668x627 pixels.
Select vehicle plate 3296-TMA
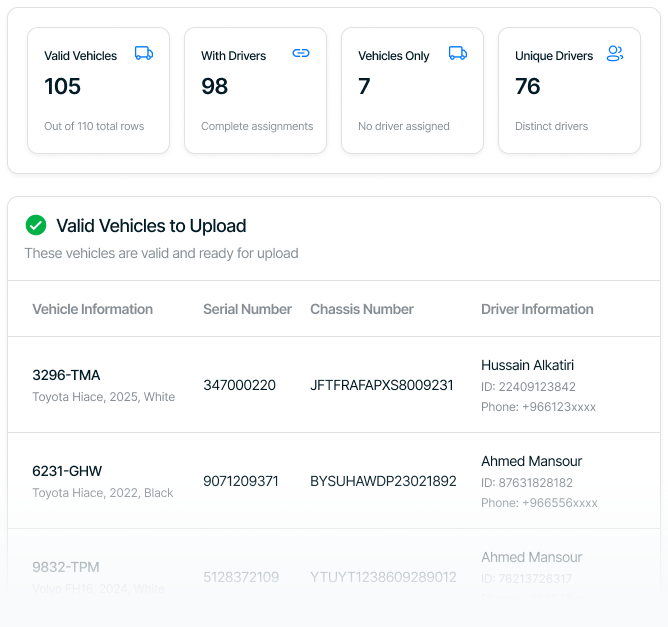66,375
